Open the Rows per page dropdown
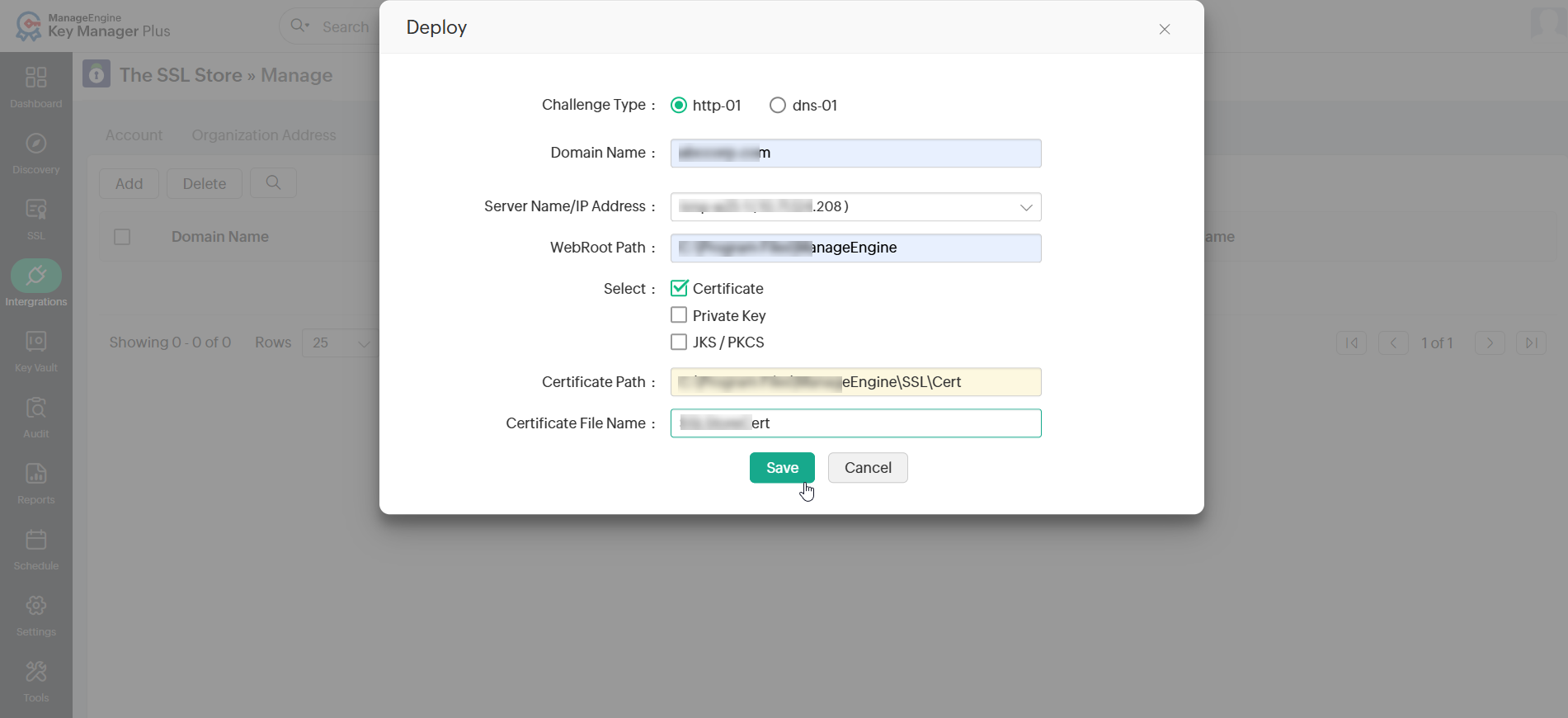 (x=340, y=342)
